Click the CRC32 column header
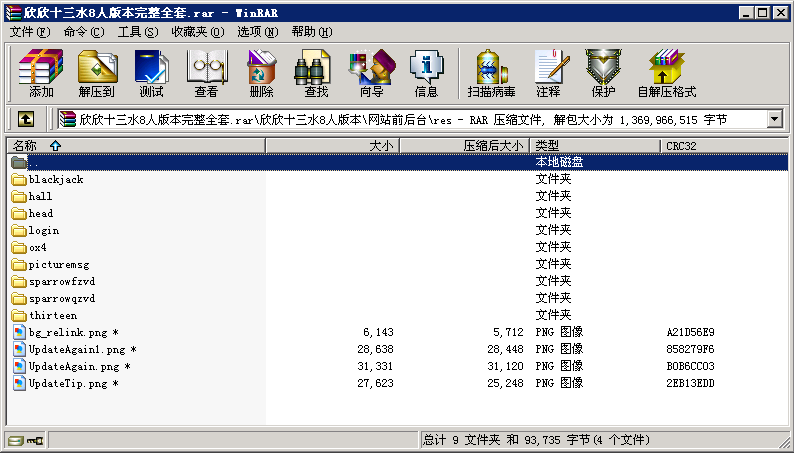Image resolution: width=794 pixels, height=453 pixels. (683, 146)
